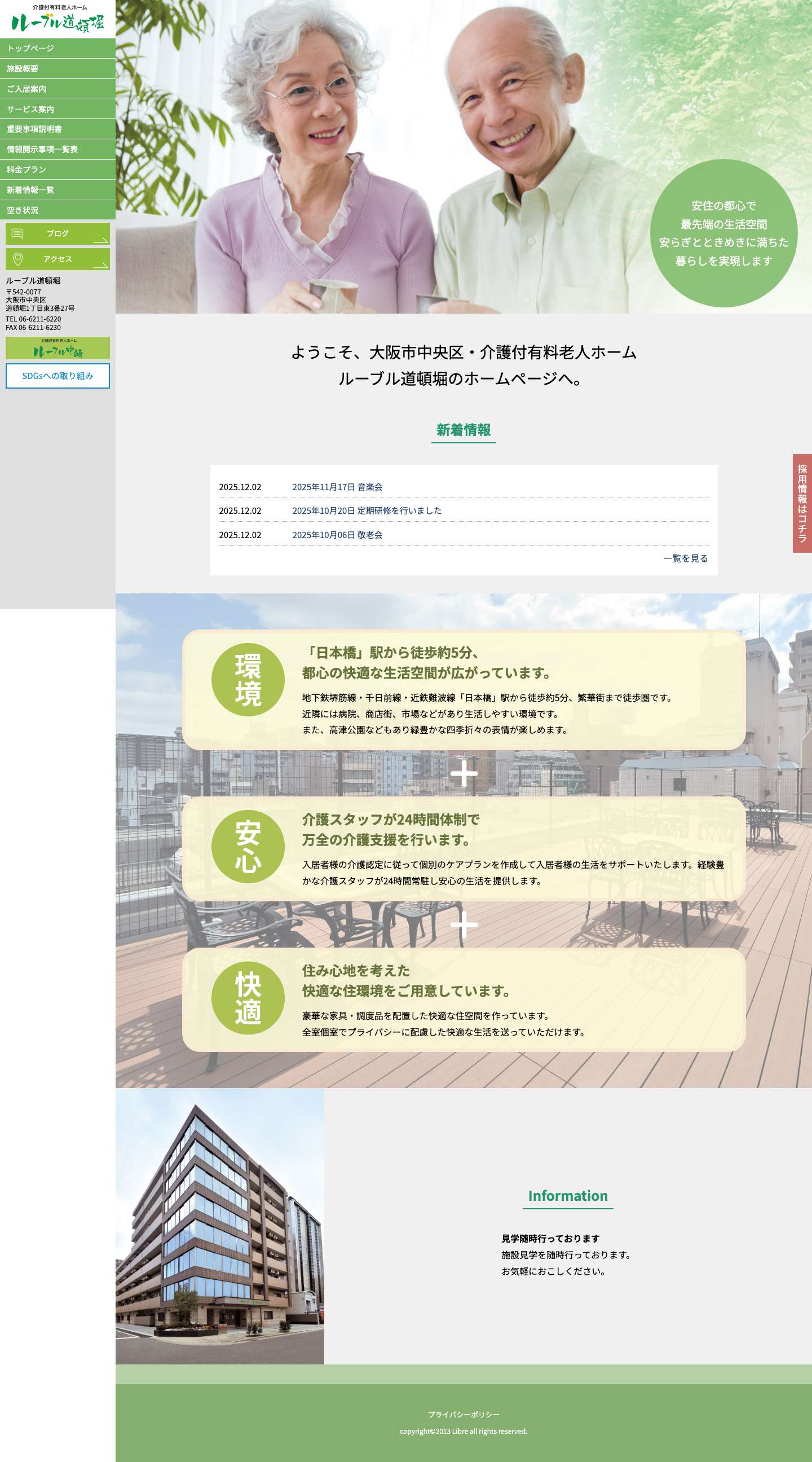The height and width of the screenshot is (1462, 812).
Task: Open the ブログ button
Action: 58,234
